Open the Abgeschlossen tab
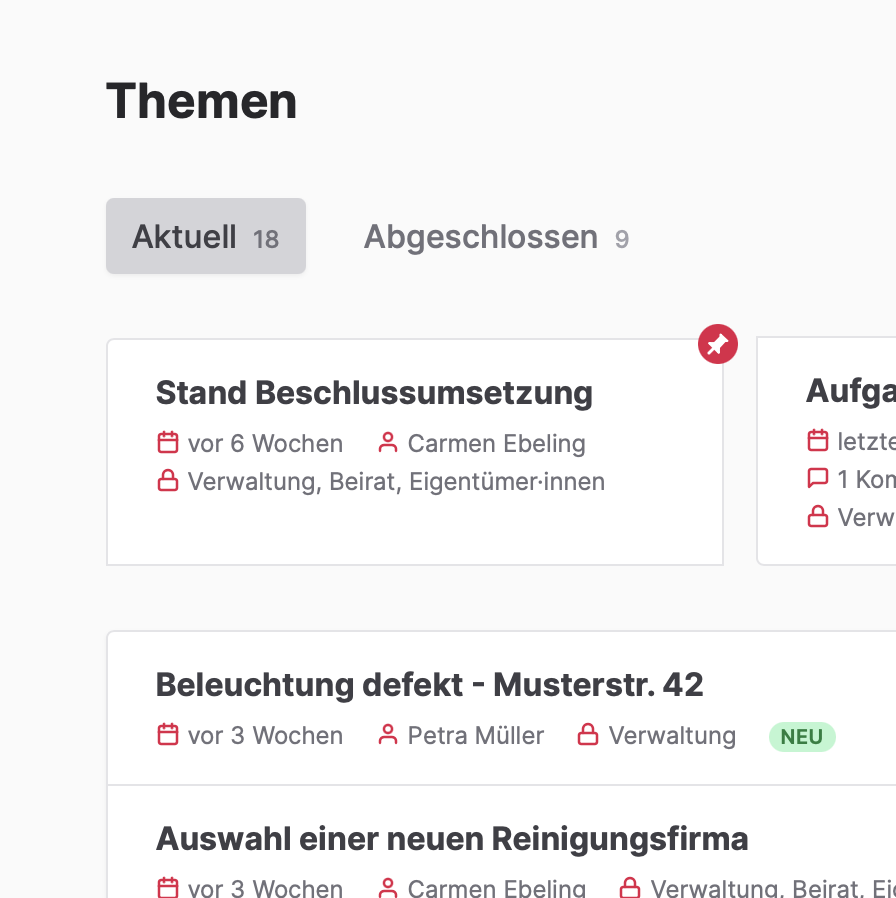 (x=496, y=237)
